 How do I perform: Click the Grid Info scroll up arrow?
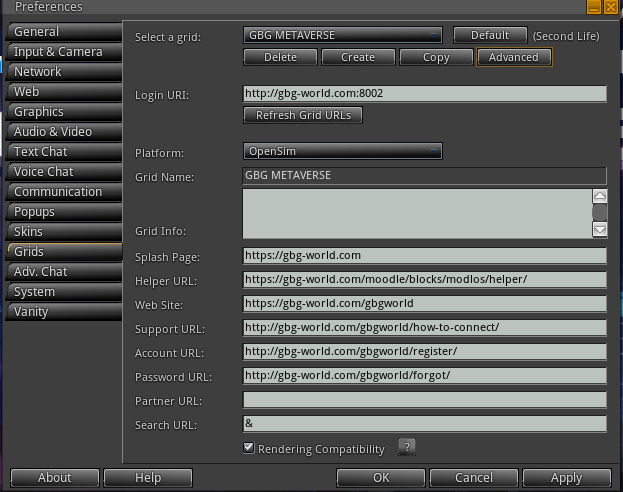click(x=599, y=196)
